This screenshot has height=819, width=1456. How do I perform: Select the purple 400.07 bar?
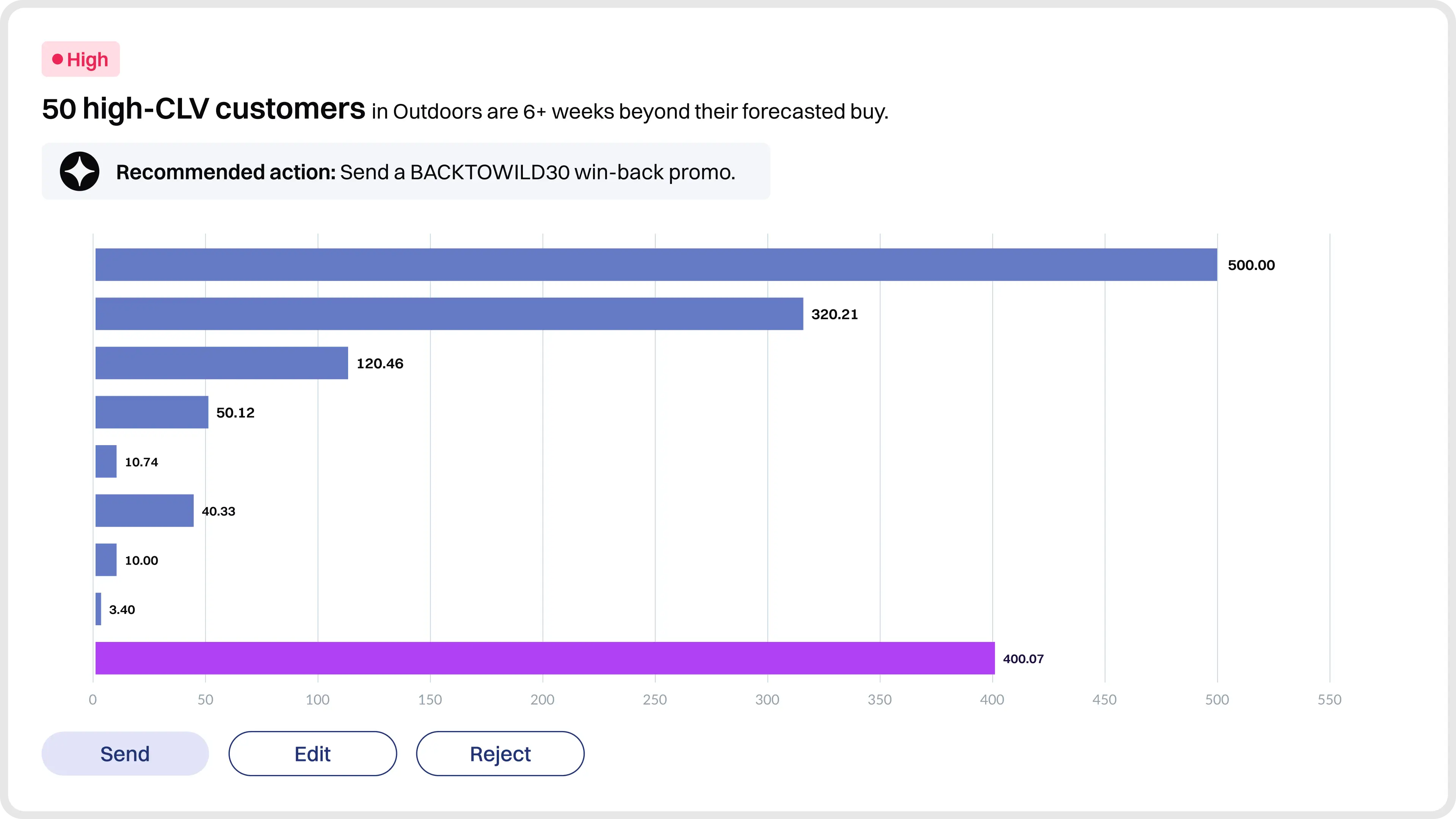pyautogui.click(x=544, y=658)
